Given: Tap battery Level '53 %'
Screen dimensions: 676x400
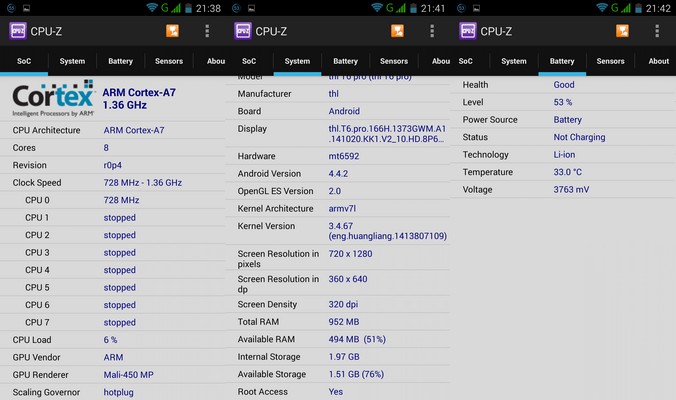Looking at the screenshot, I should (563, 102).
